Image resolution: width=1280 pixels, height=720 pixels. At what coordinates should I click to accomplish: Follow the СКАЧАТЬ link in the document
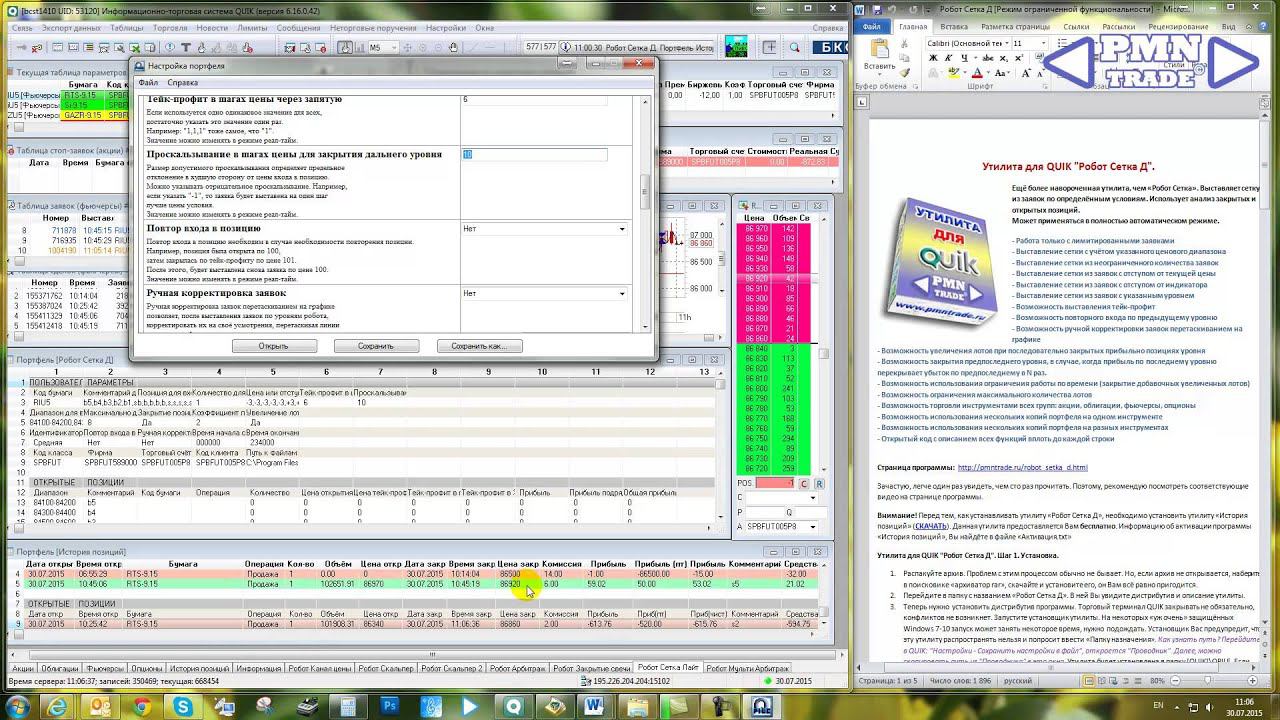[931, 526]
